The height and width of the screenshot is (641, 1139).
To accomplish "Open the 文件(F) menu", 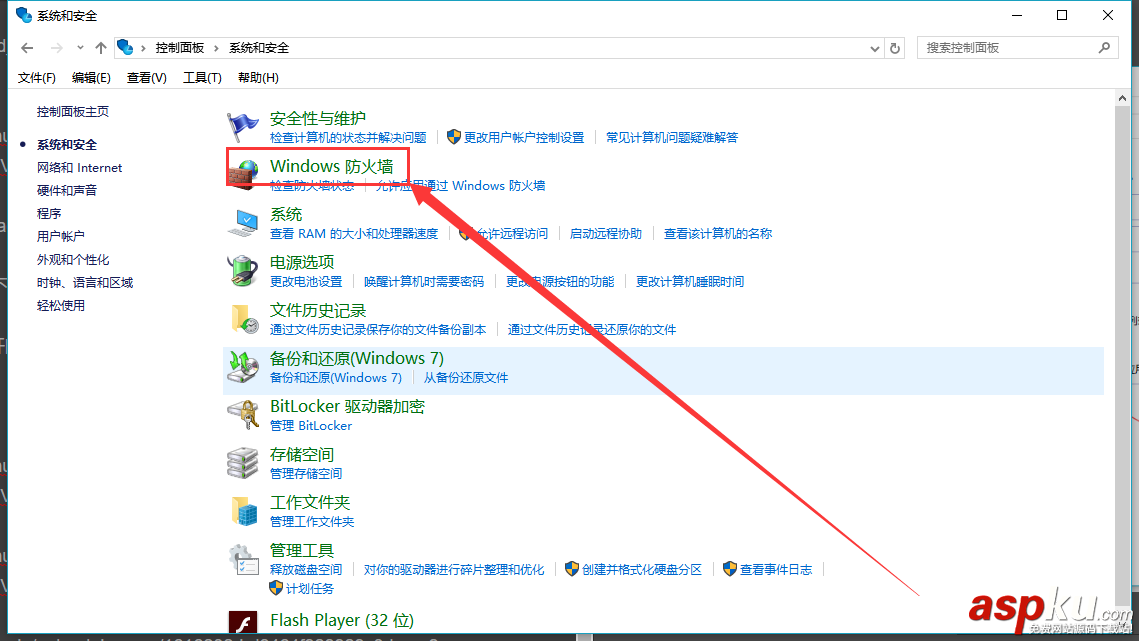I will coord(36,78).
